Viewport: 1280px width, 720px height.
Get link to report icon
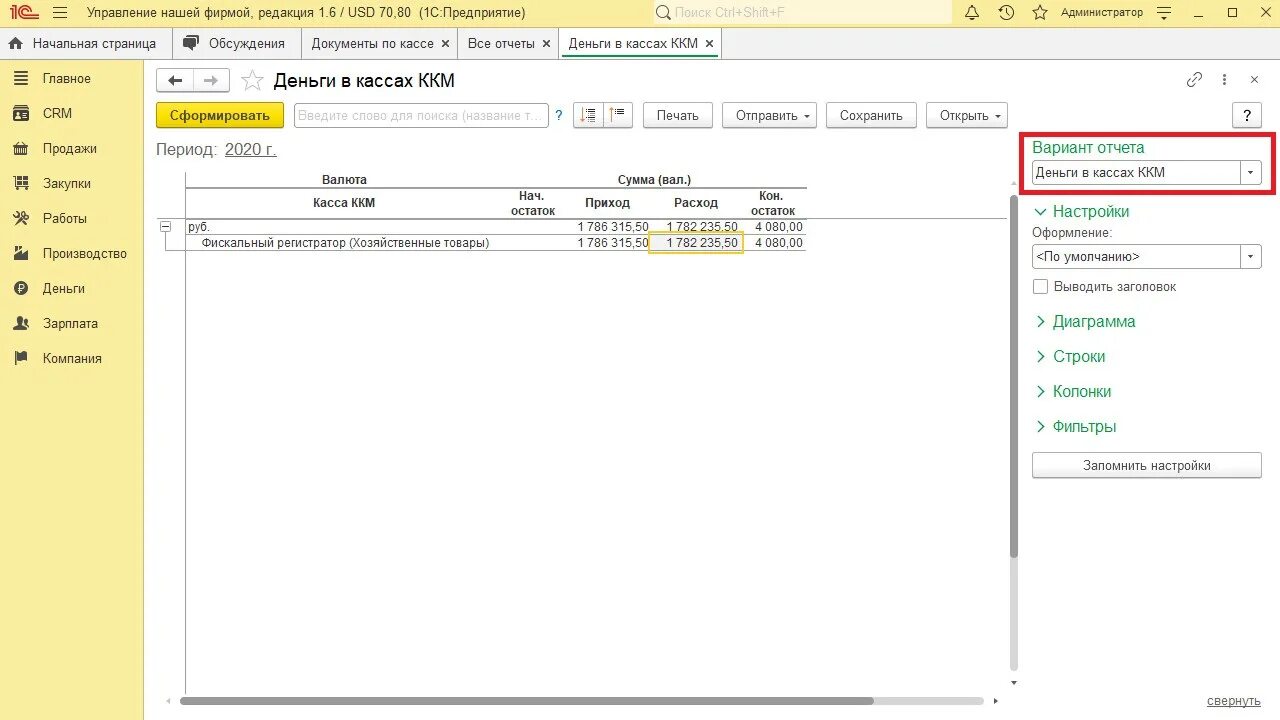coord(1194,80)
